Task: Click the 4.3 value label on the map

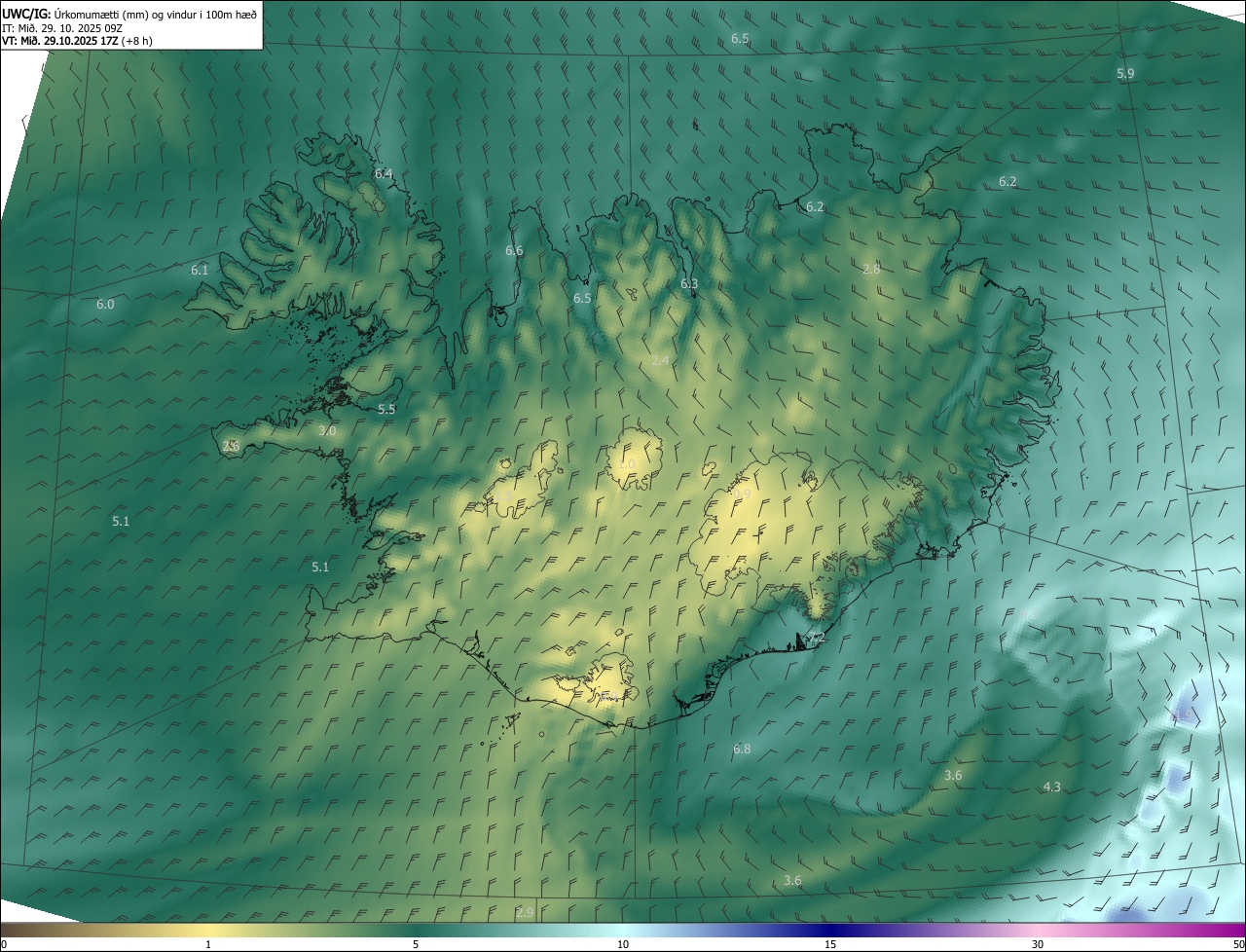Action: point(1051,787)
